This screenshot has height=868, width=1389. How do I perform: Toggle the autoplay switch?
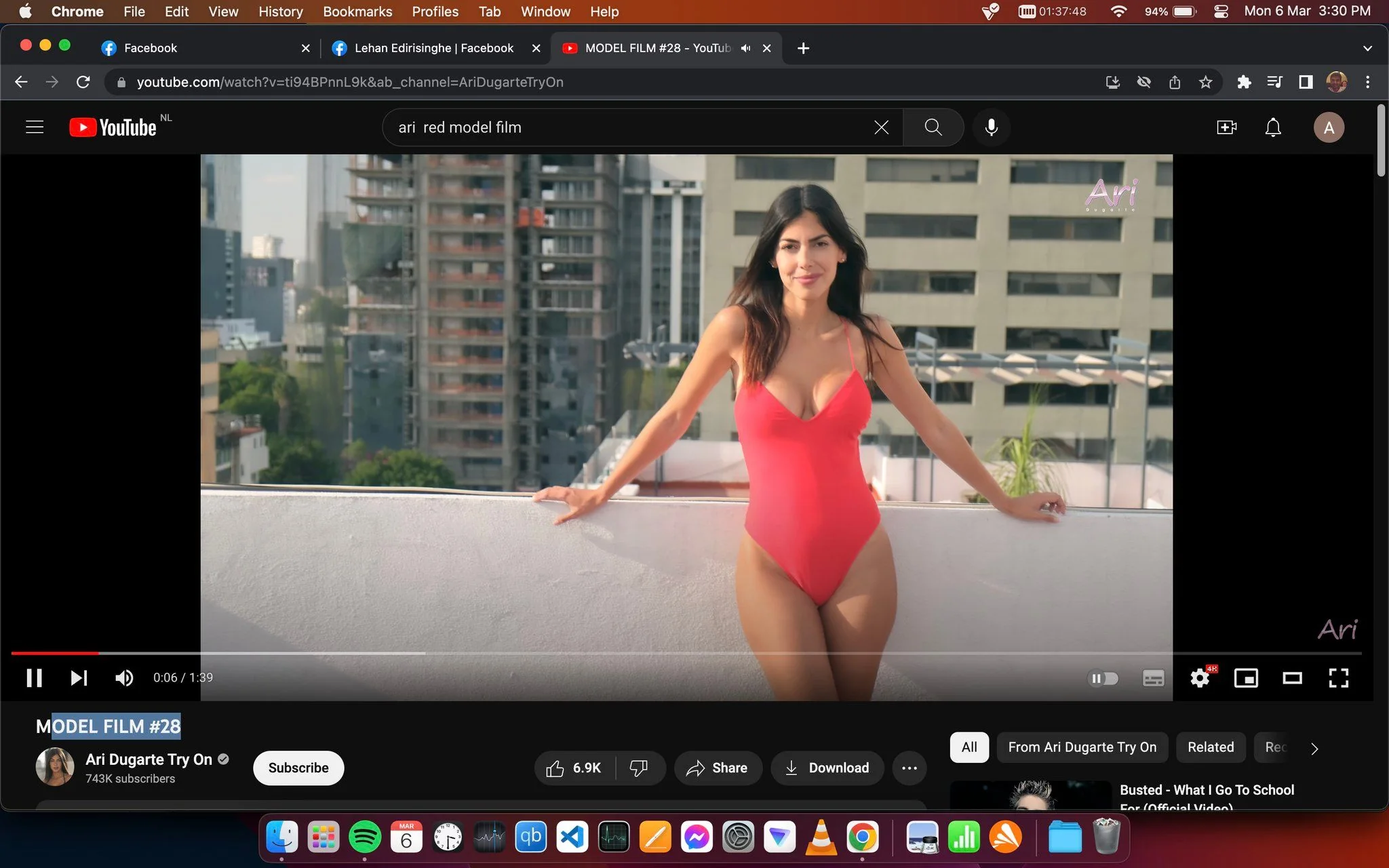pyautogui.click(x=1103, y=678)
